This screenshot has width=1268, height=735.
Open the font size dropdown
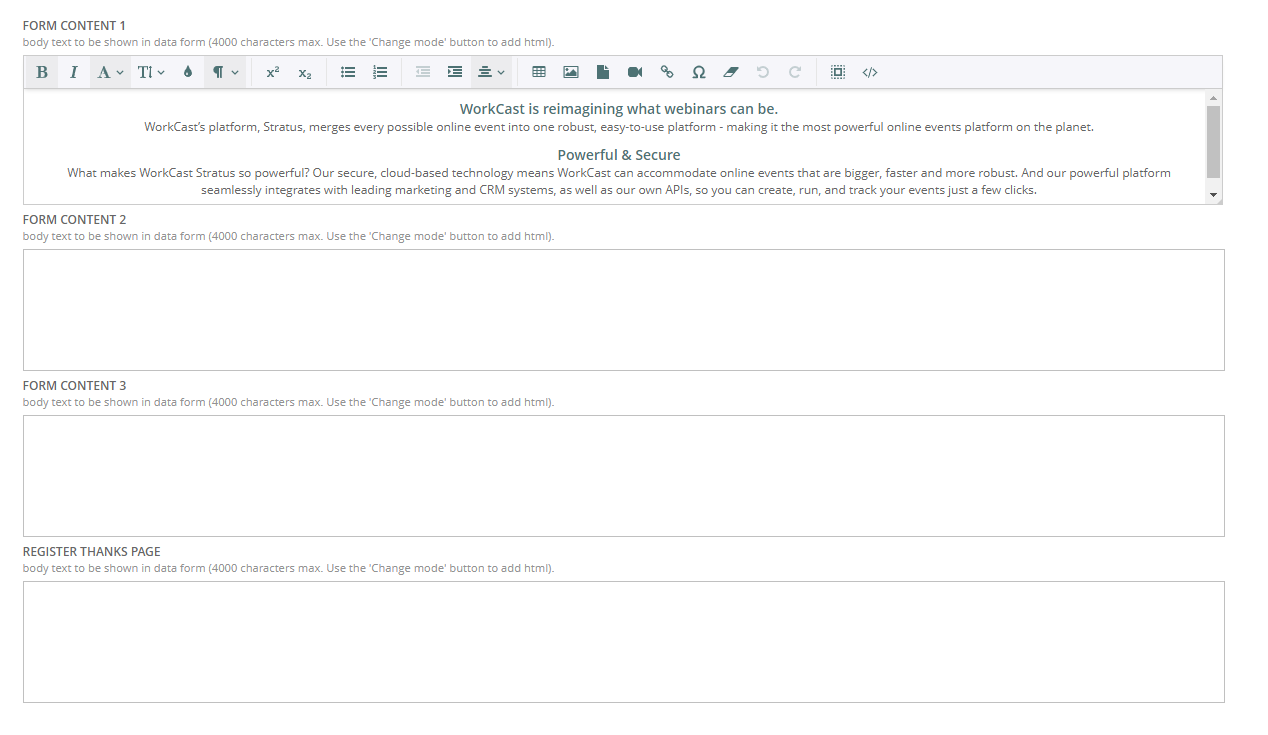tap(151, 72)
